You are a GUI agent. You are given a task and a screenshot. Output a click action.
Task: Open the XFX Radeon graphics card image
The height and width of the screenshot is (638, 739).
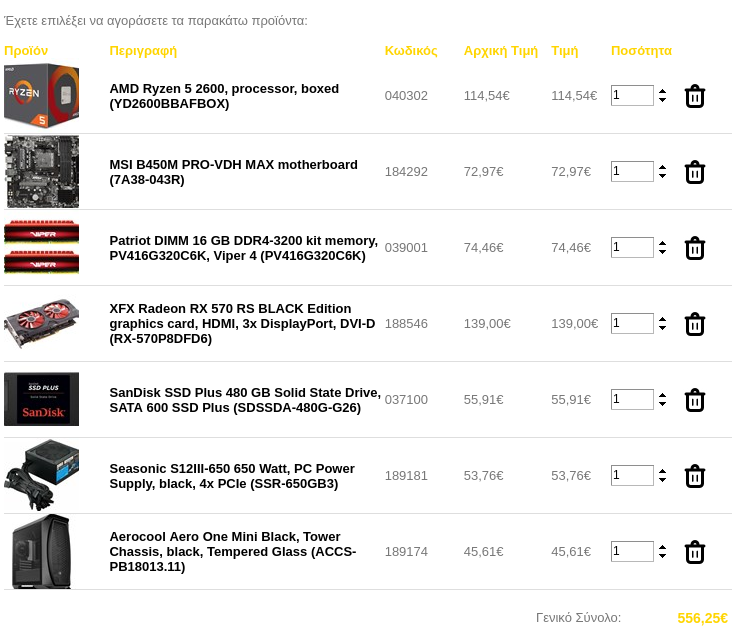coord(41,323)
